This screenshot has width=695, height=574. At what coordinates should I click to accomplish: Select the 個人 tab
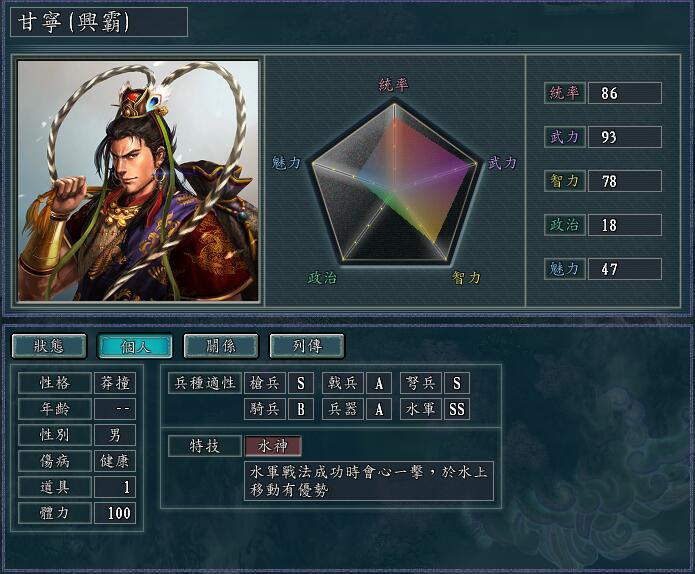tap(135, 346)
